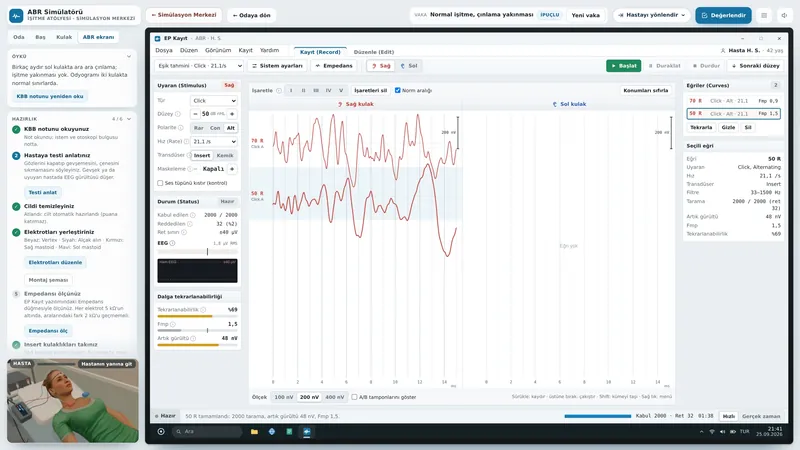This screenshot has height=450, width=800.
Task: Open the Görünüm menu
Action: click(218, 50)
